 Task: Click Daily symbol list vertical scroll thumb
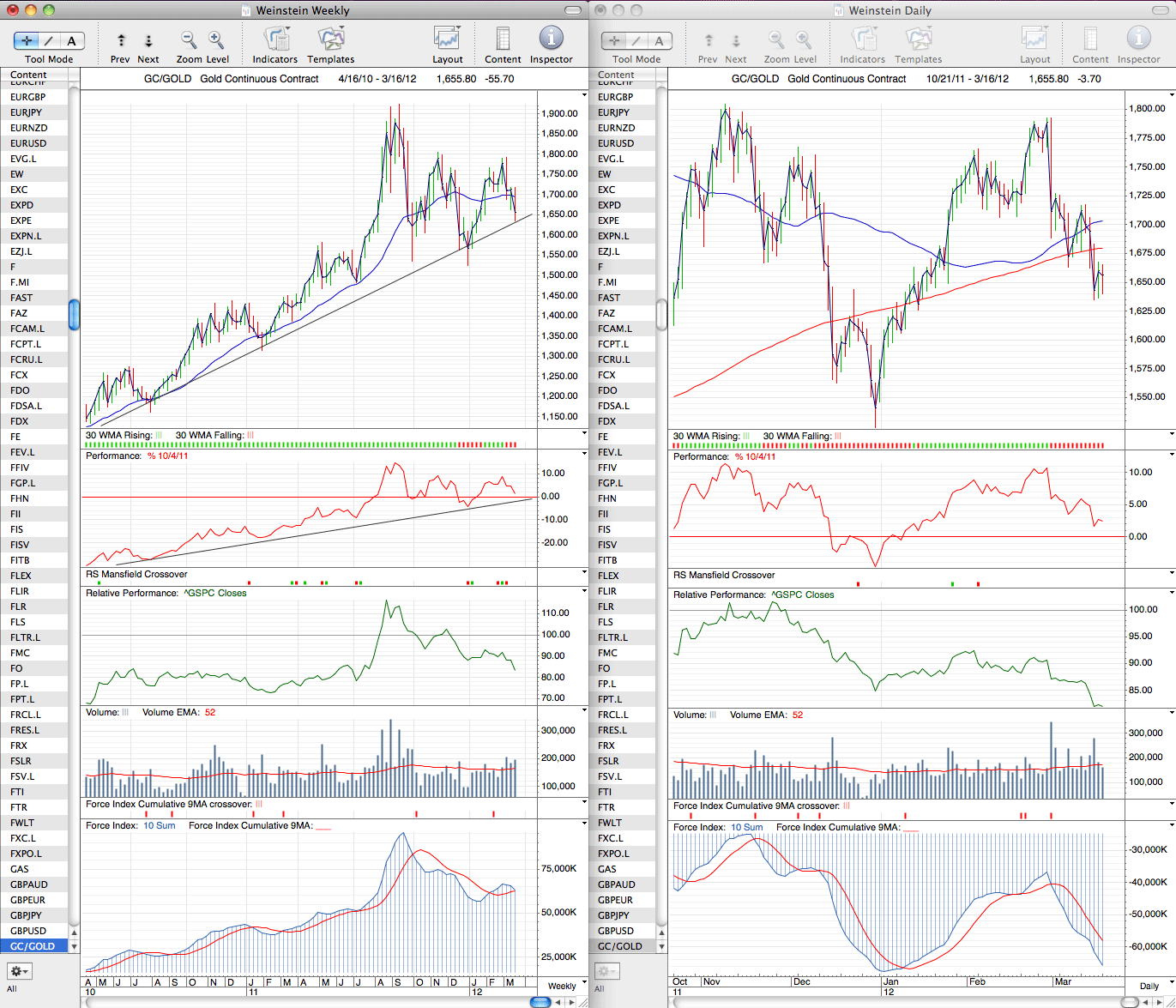[x=661, y=315]
